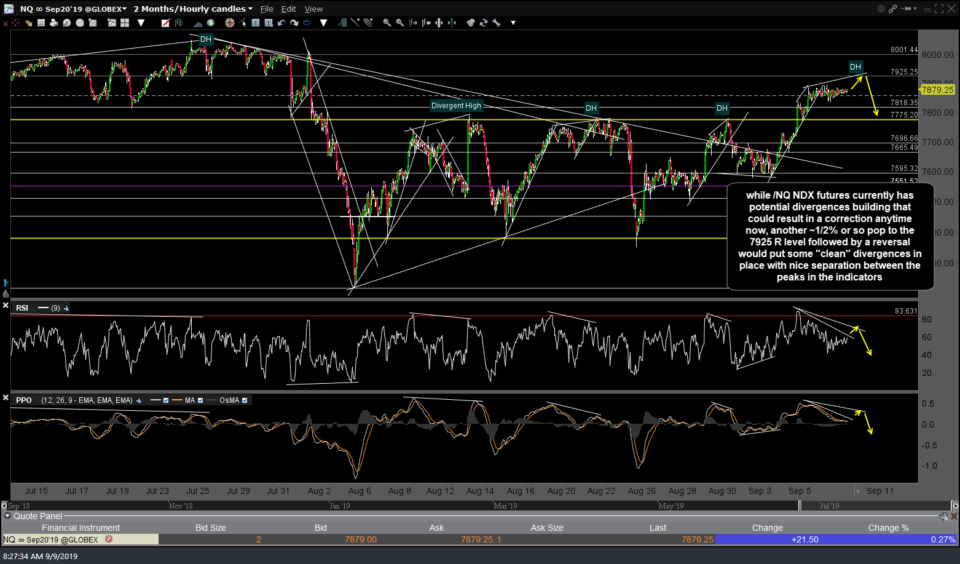Click the PPO indicator label
Viewport: 960px width, 564px height.
[x=24, y=400]
